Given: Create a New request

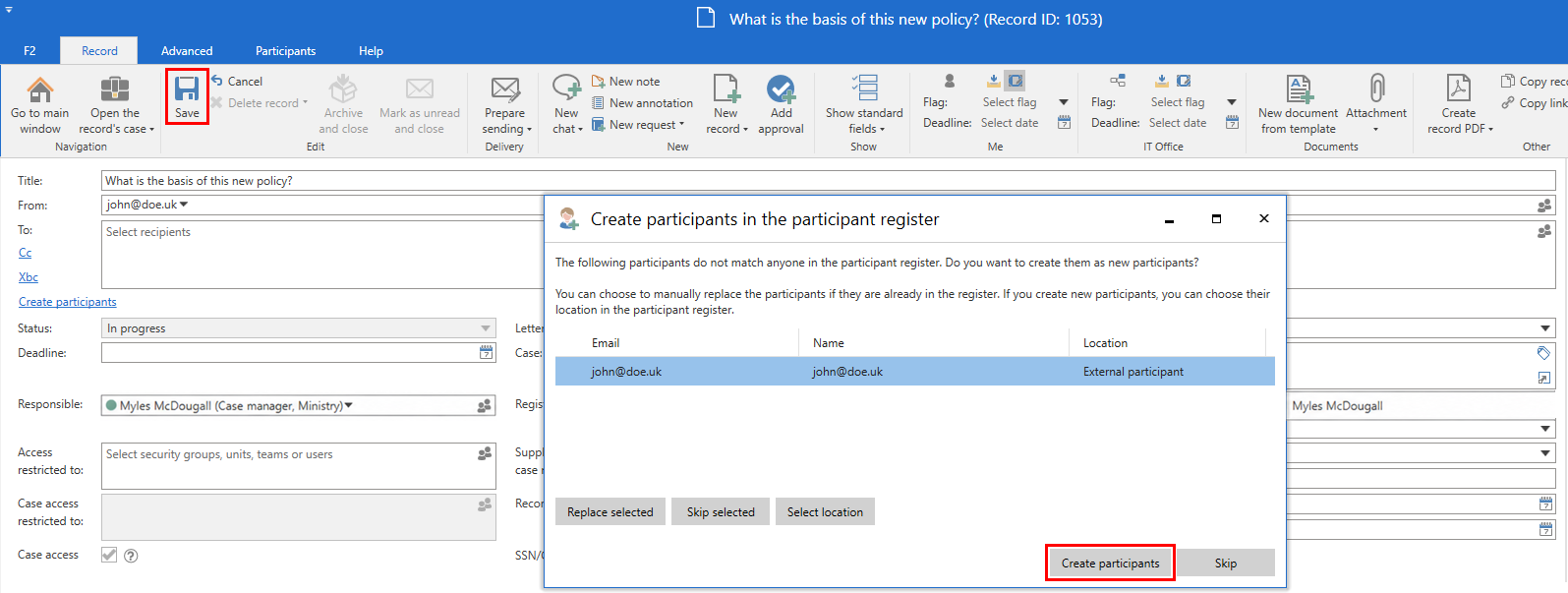Looking at the screenshot, I should pyautogui.click(x=638, y=125).
